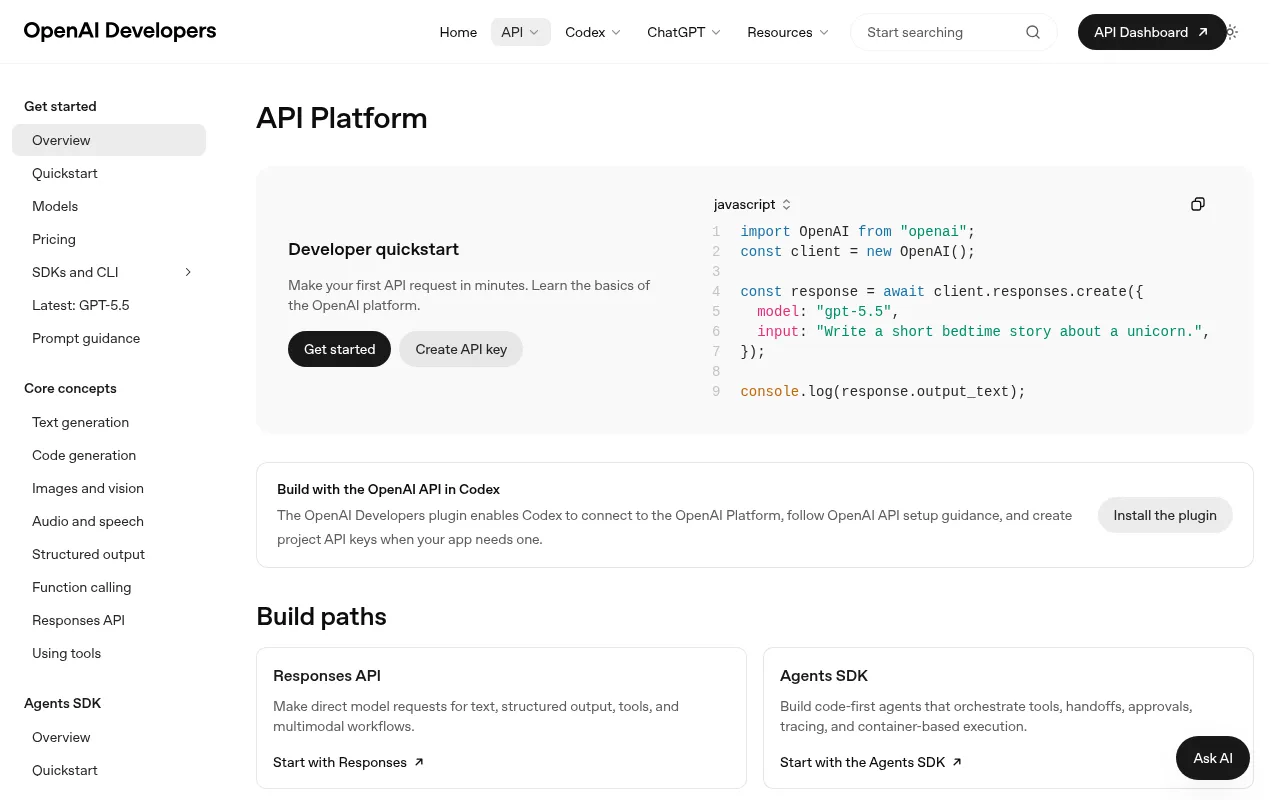Open Code generation page
Screen dimensions: 1280x800
(109, 455)
